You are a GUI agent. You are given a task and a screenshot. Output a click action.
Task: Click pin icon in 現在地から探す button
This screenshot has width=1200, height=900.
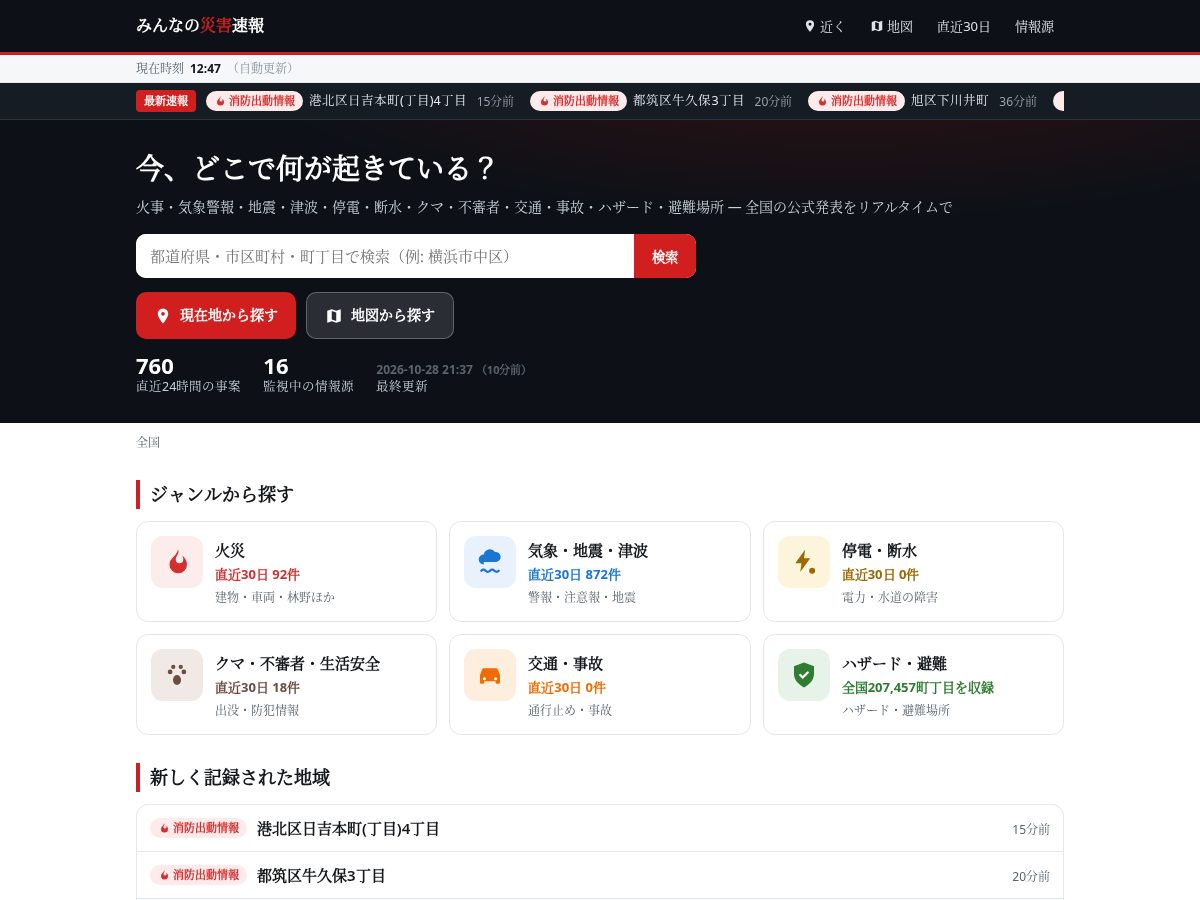[163, 315]
